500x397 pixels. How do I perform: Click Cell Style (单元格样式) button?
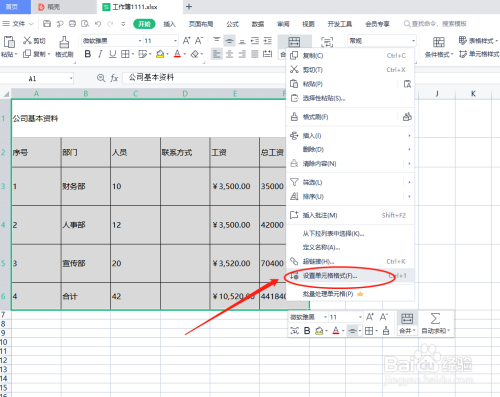(479, 54)
